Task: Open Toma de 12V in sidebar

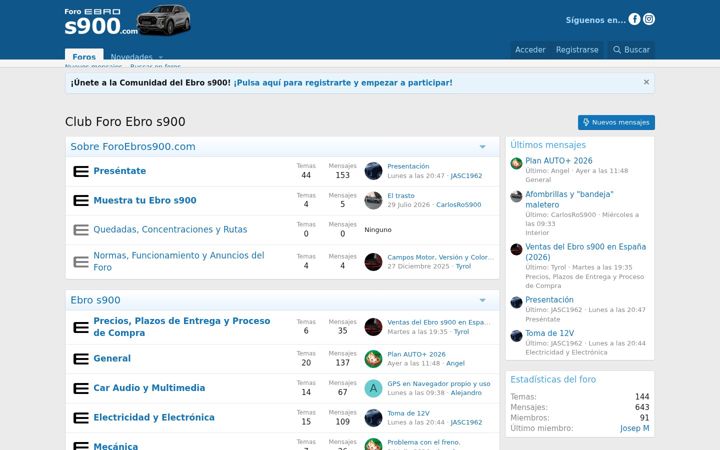Action: [x=549, y=333]
